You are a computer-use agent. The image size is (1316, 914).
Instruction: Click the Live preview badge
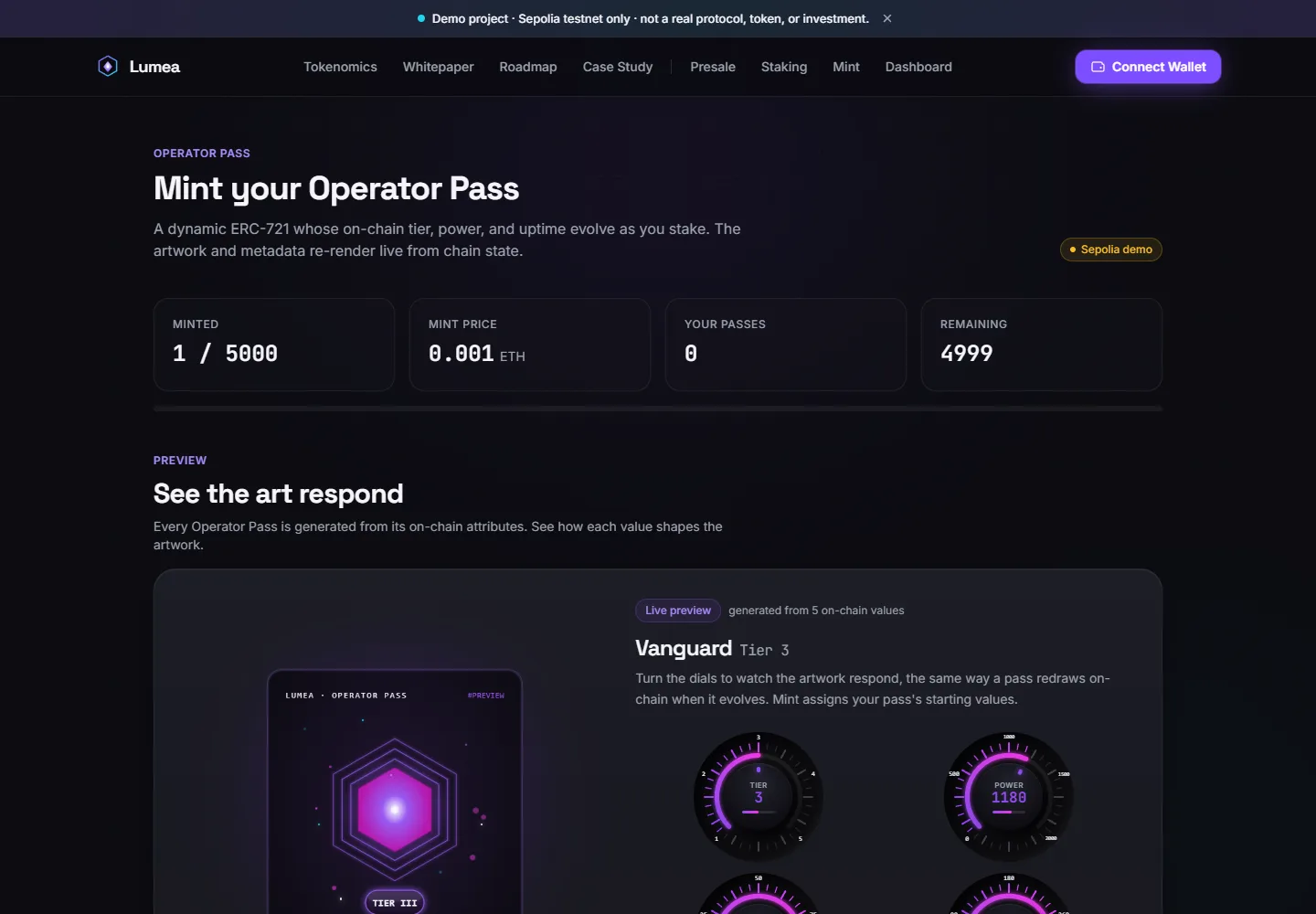(x=678, y=611)
